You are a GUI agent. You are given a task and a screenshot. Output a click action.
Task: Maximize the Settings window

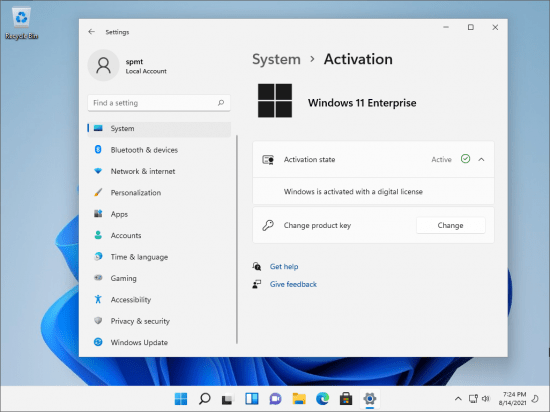tap(471, 27)
